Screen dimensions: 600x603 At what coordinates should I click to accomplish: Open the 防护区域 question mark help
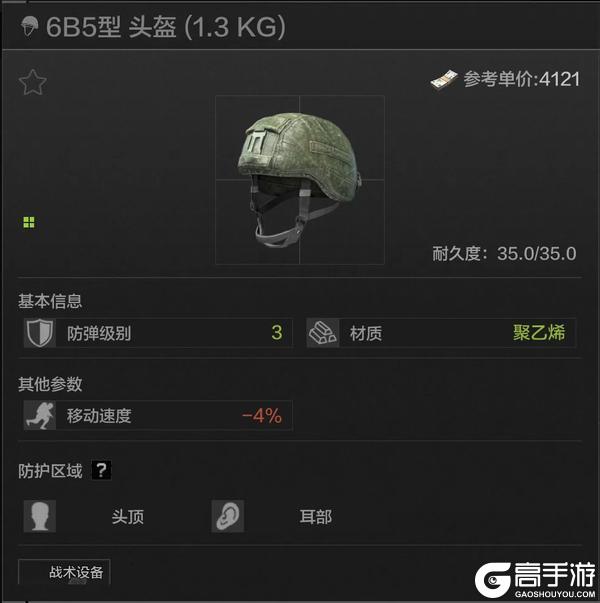pyautogui.click(x=102, y=470)
